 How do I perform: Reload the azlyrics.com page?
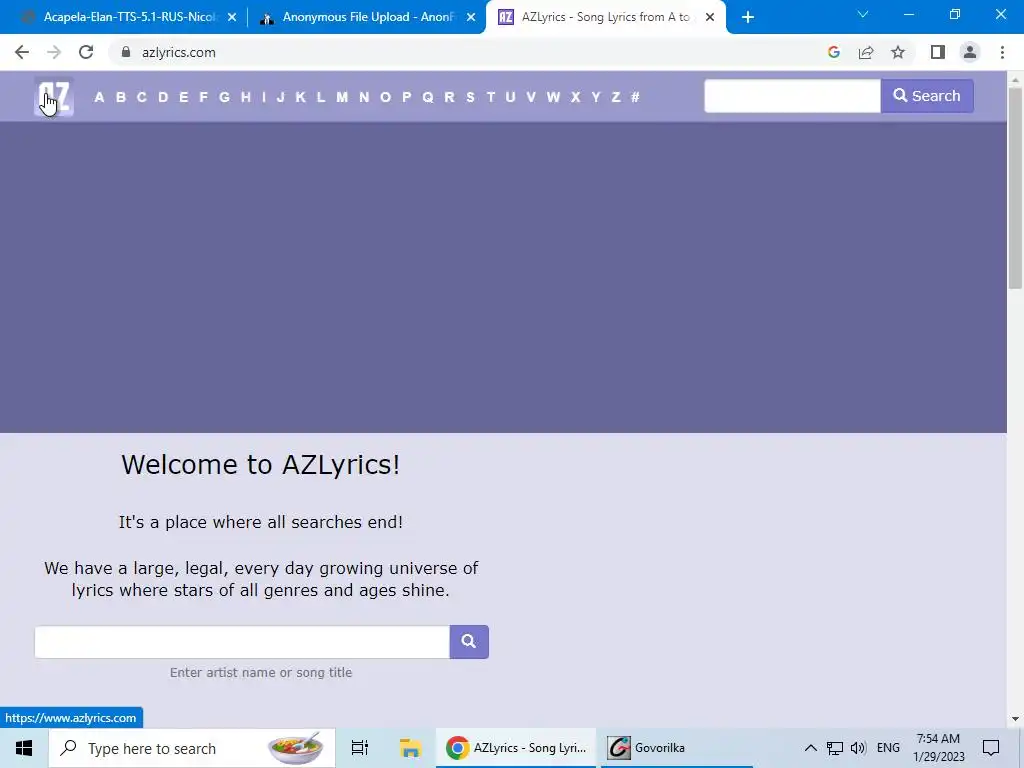[86, 52]
